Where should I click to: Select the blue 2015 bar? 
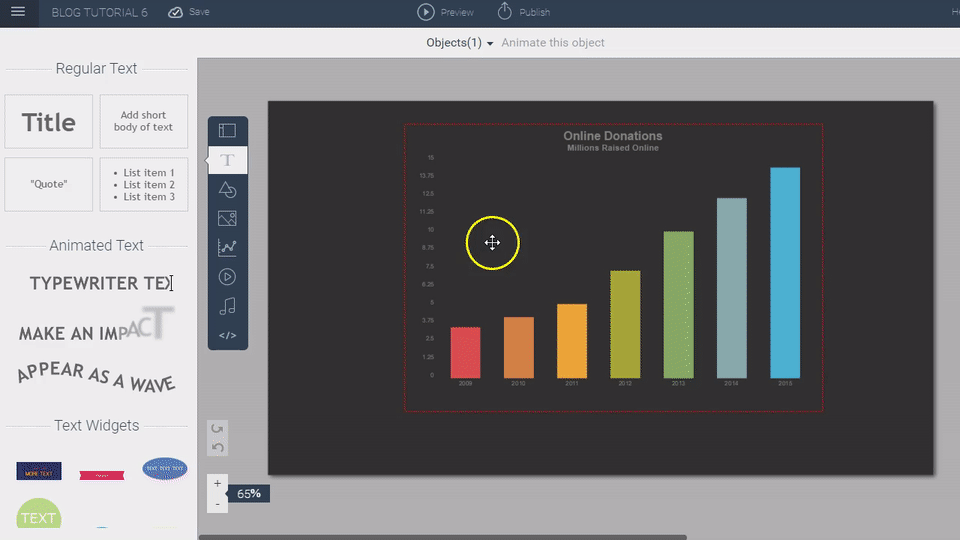[x=785, y=273]
